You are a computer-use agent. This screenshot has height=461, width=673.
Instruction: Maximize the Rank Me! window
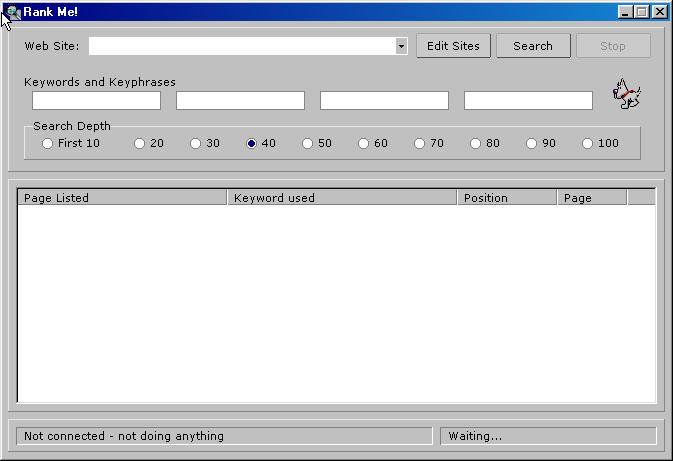tap(643, 12)
